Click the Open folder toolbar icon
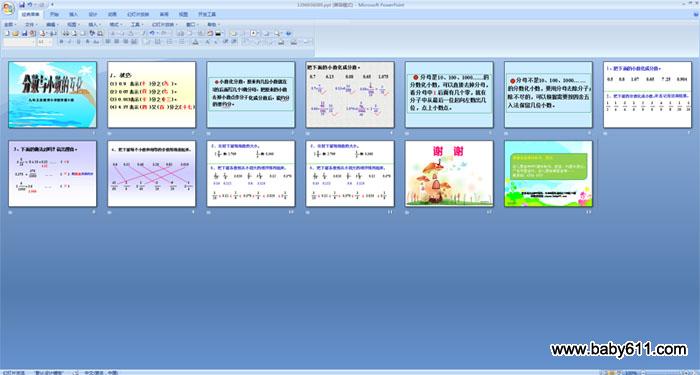 tap(16, 33)
